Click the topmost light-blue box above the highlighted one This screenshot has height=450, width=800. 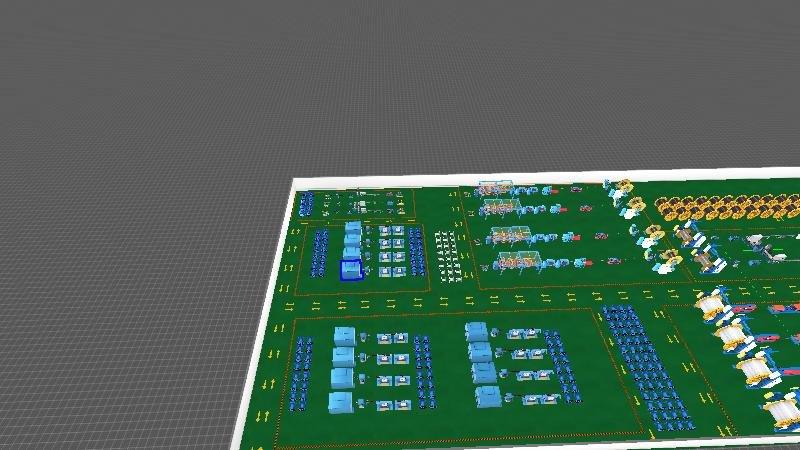point(353,229)
